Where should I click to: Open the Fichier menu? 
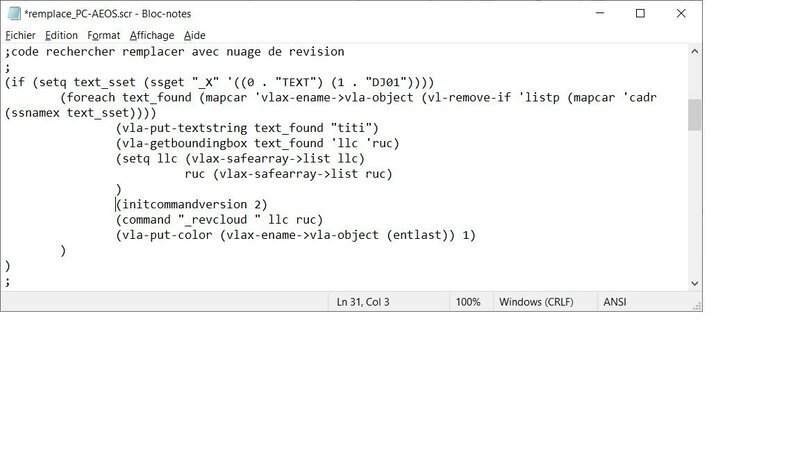click(x=20, y=35)
